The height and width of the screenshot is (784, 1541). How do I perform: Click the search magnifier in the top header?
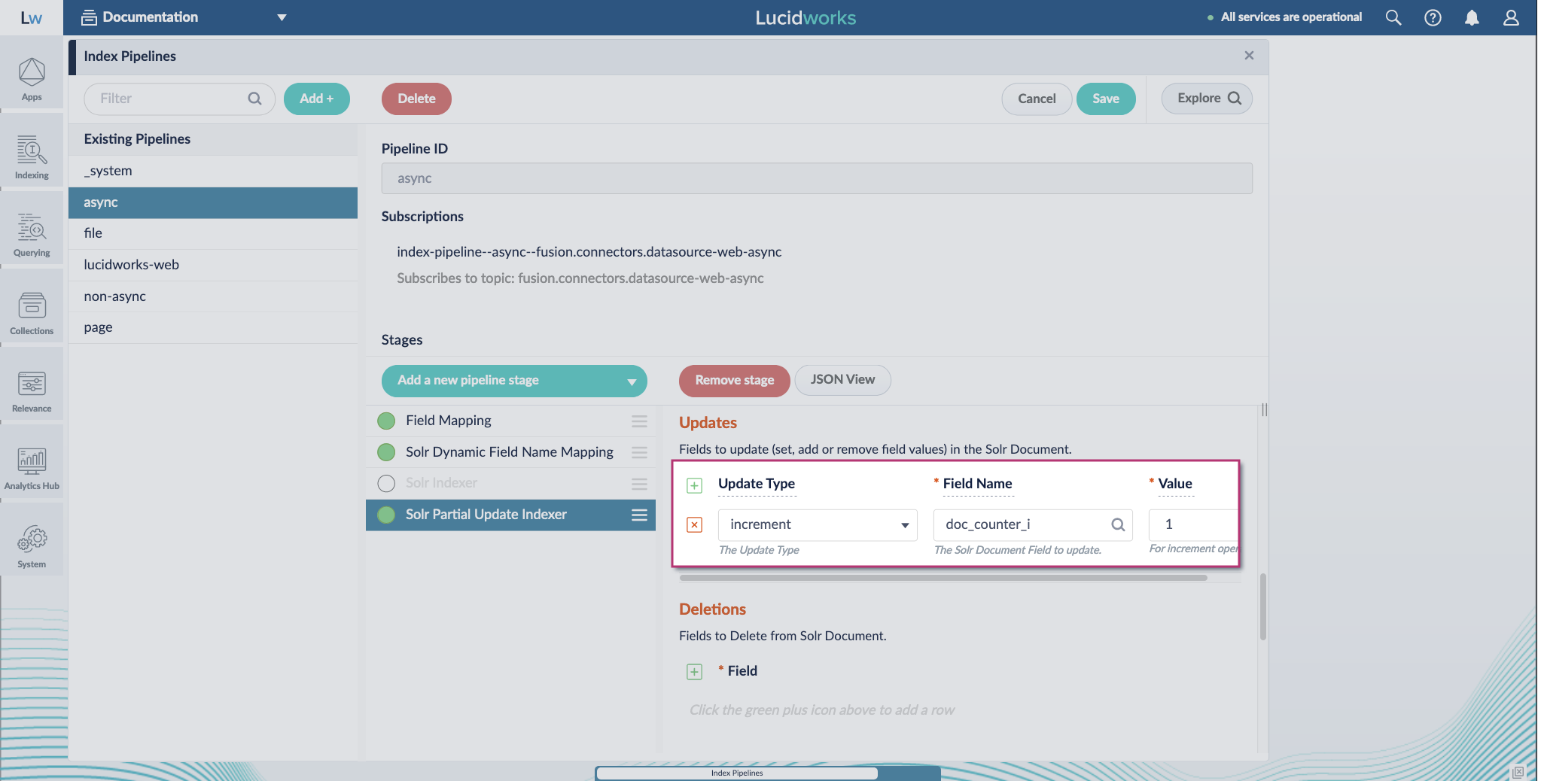click(x=1393, y=17)
